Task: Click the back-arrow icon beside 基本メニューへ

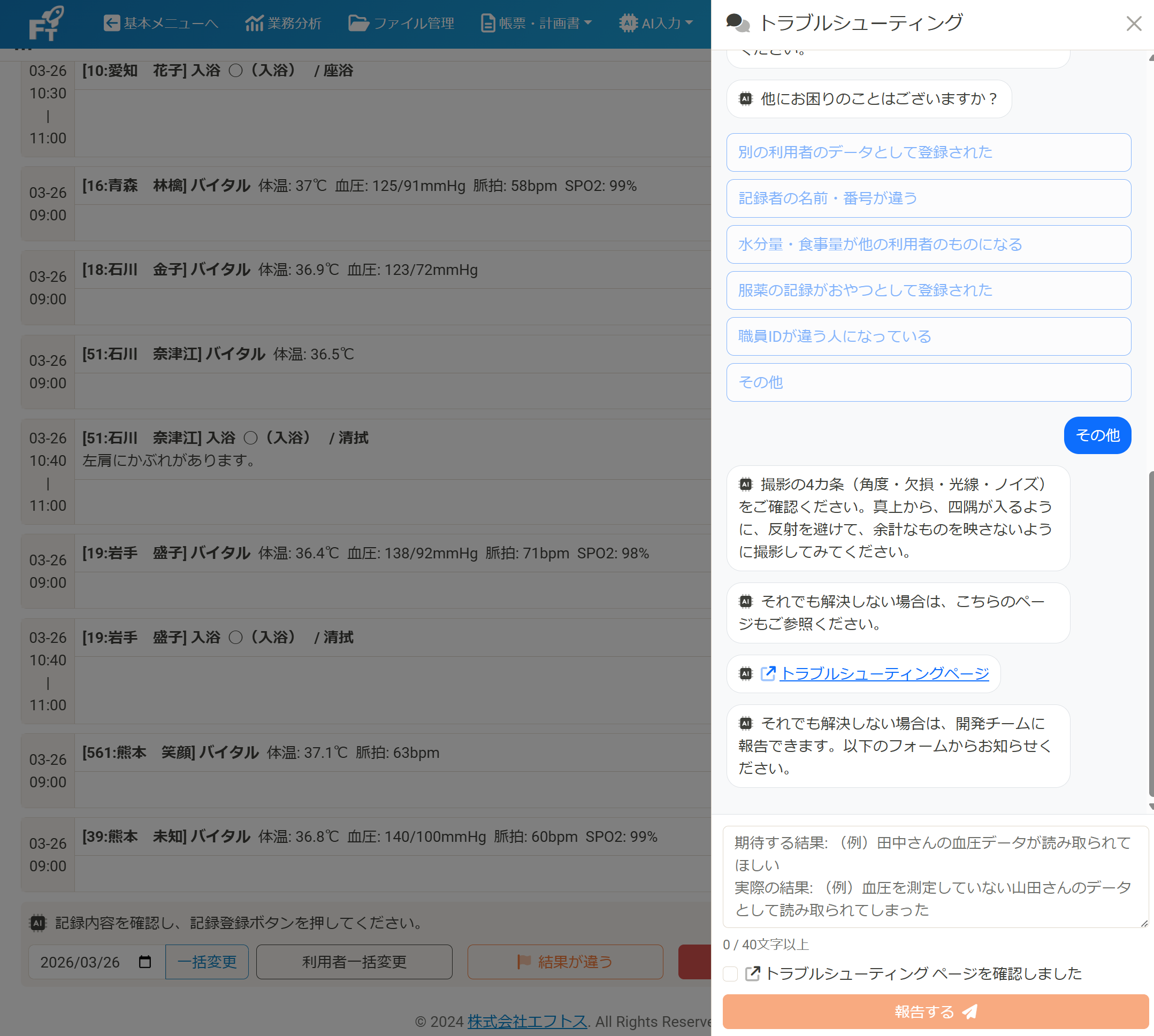Action: (x=111, y=24)
